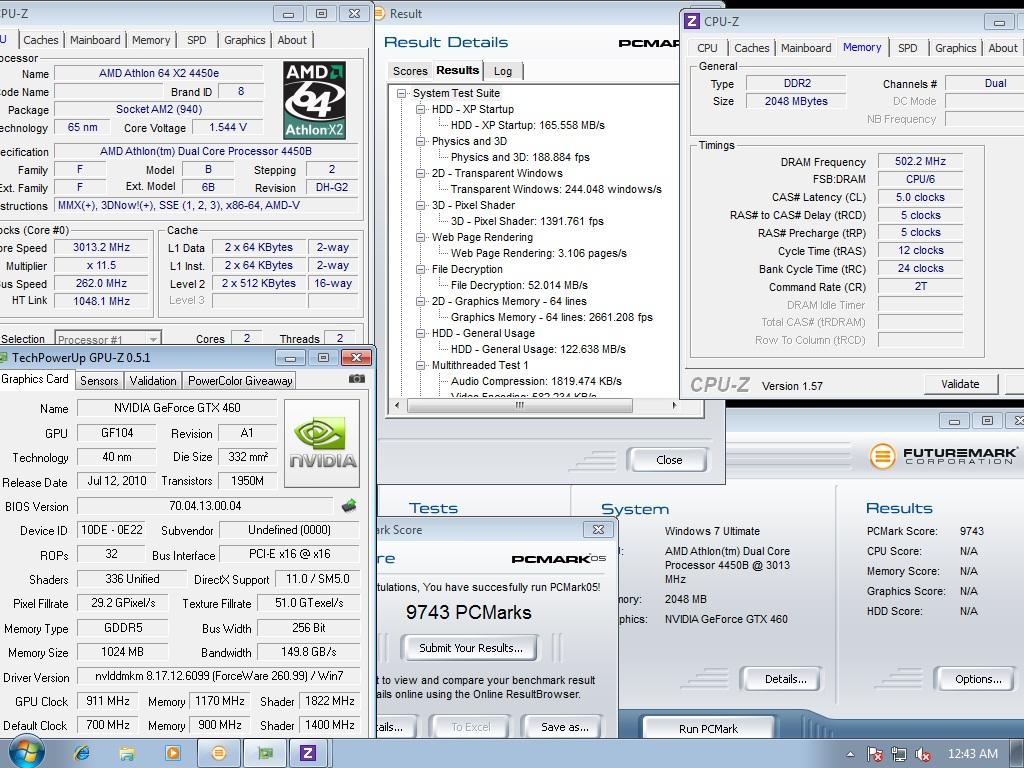
Task: Select 'Web Page Rendering: 3.106 pages/s' row
Action: point(538,253)
